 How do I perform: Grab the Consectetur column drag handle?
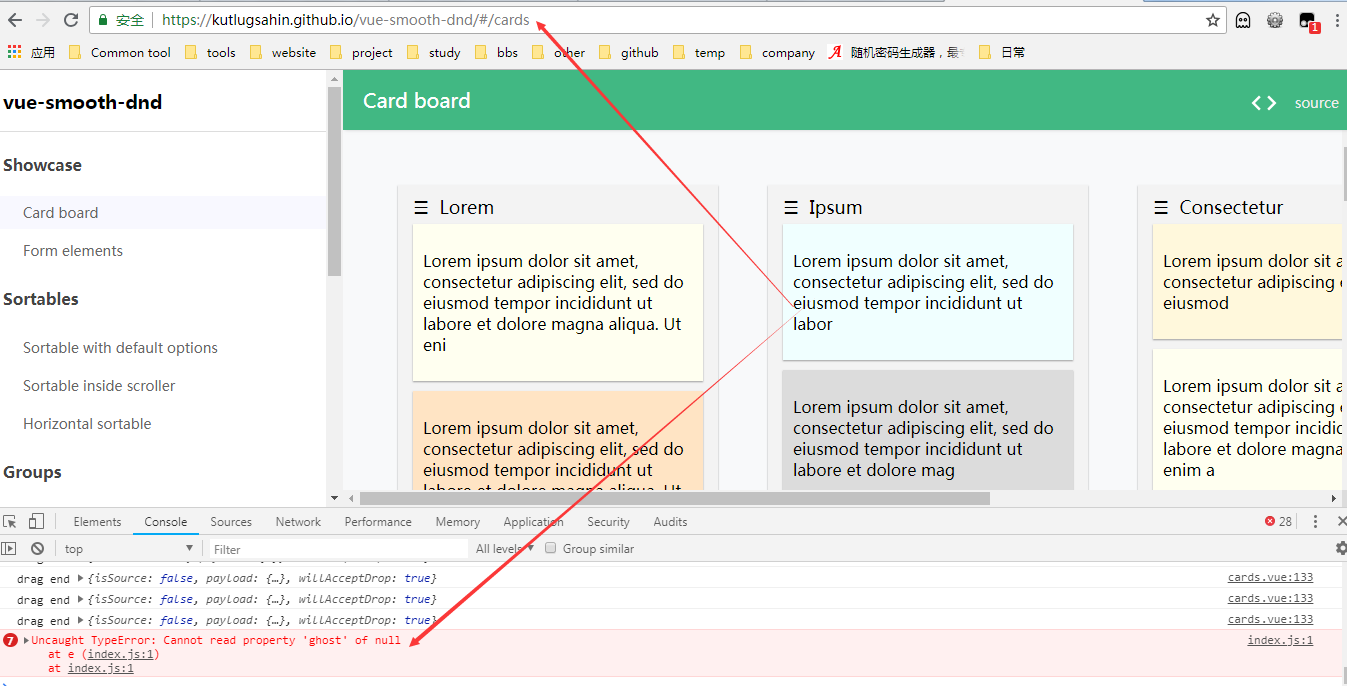tap(1161, 208)
